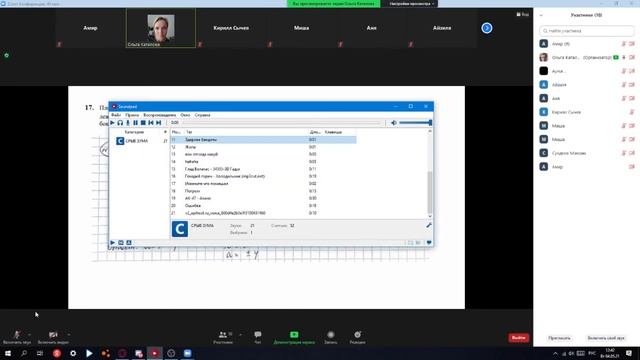Start recording with Запись button
The width and height of the screenshot is (640, 360).
pos(331,337)
